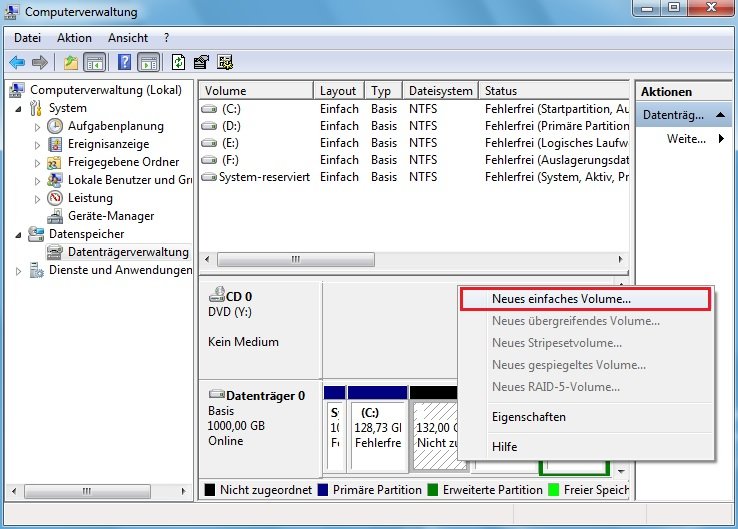Open the Aktion menu
Image resolution: width=738 pixels, height=529 pixels.
coord(74,38)
